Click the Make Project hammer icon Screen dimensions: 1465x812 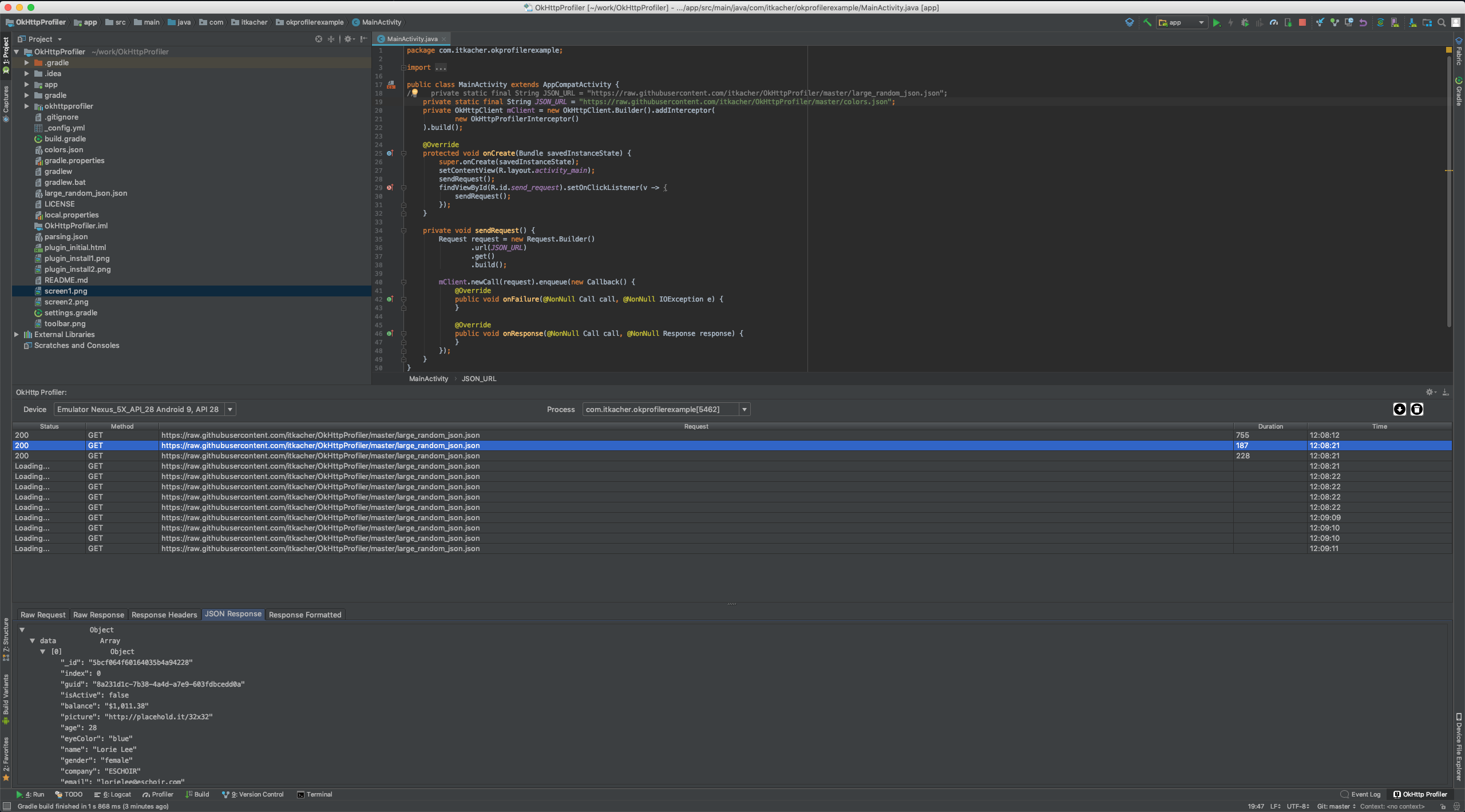tap(1147, 23)
